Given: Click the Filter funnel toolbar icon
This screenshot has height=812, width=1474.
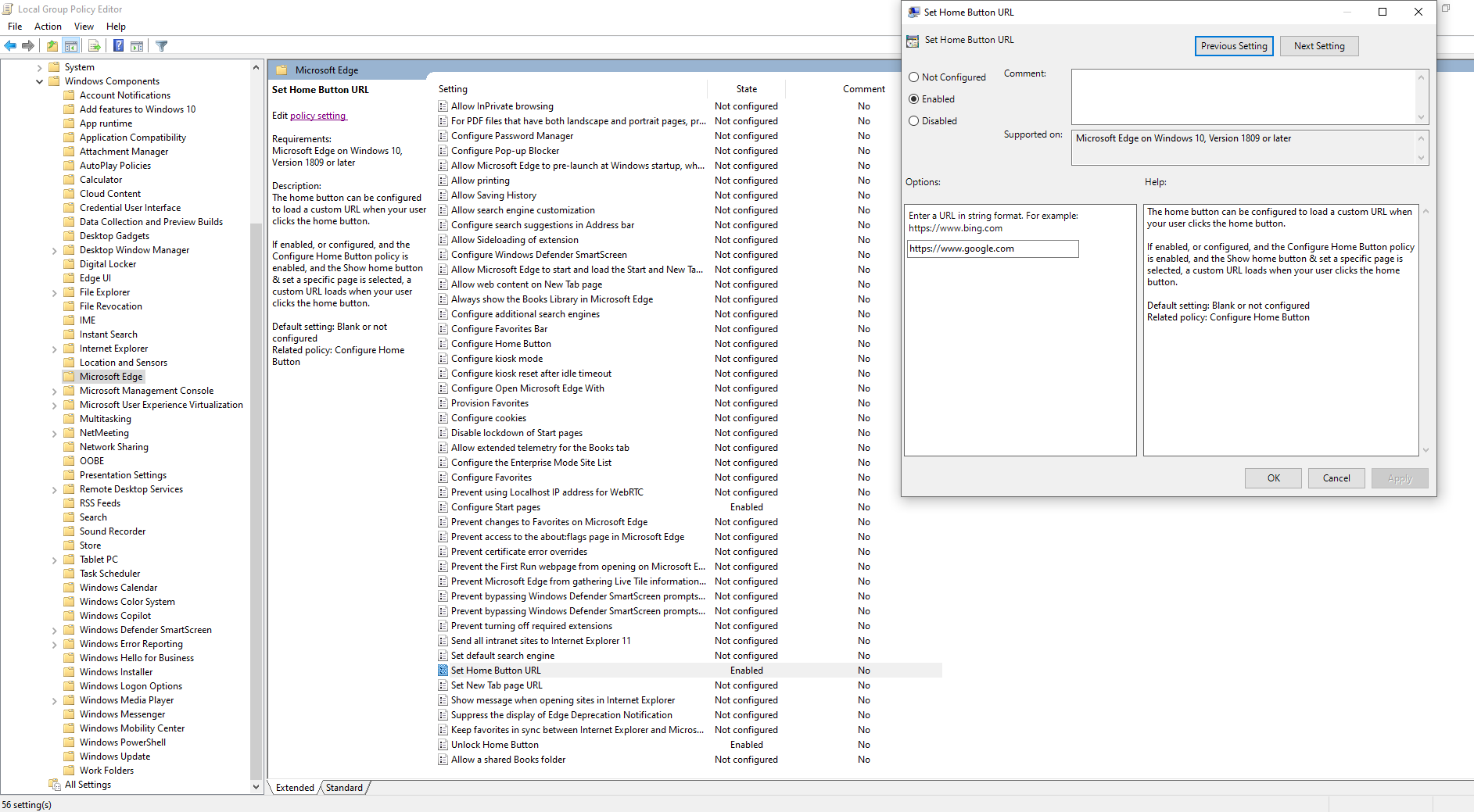Looking at the screenshot, I should (162, 46).
